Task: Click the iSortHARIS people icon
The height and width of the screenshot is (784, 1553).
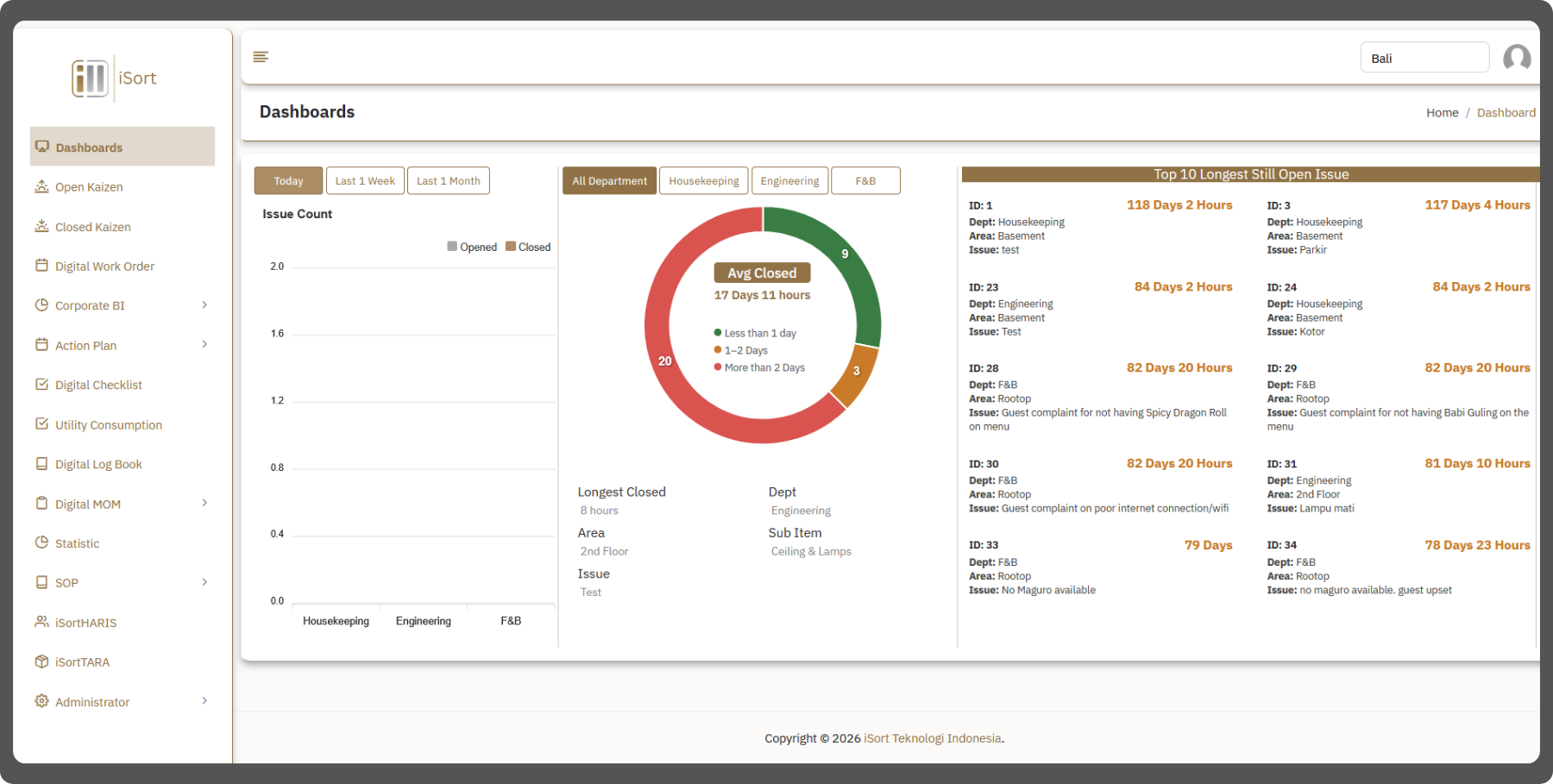Action: 41,622
